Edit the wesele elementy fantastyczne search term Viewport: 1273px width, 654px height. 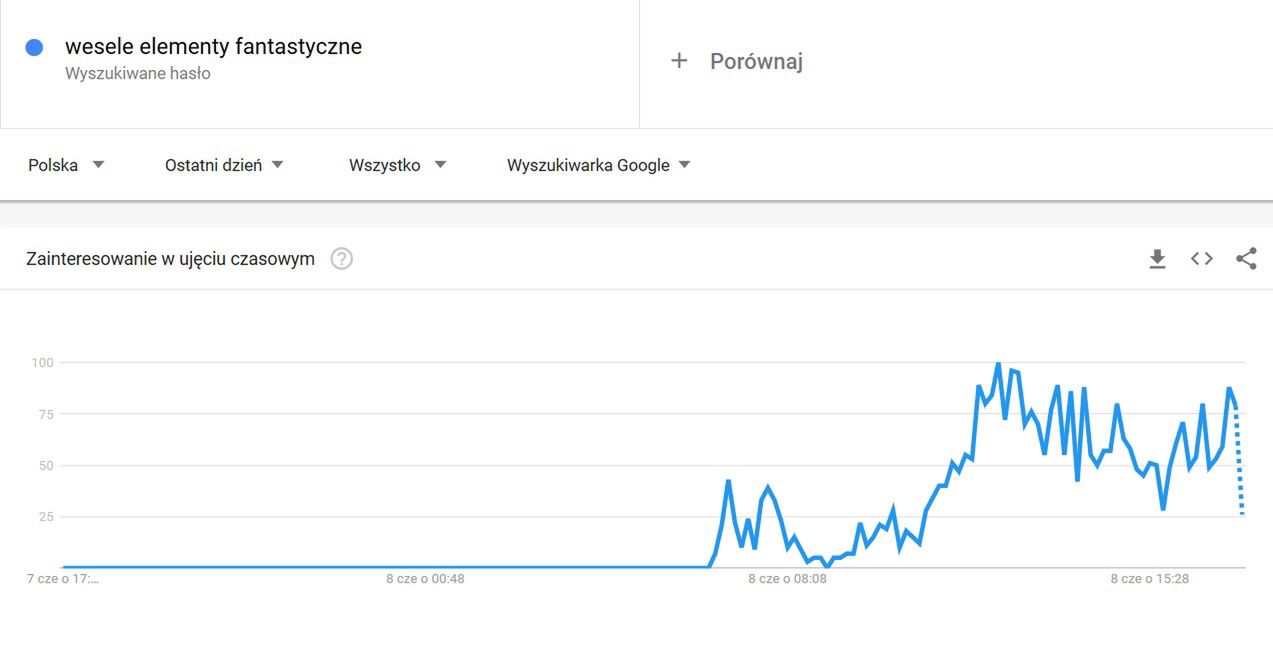click(x=214, y=46)
